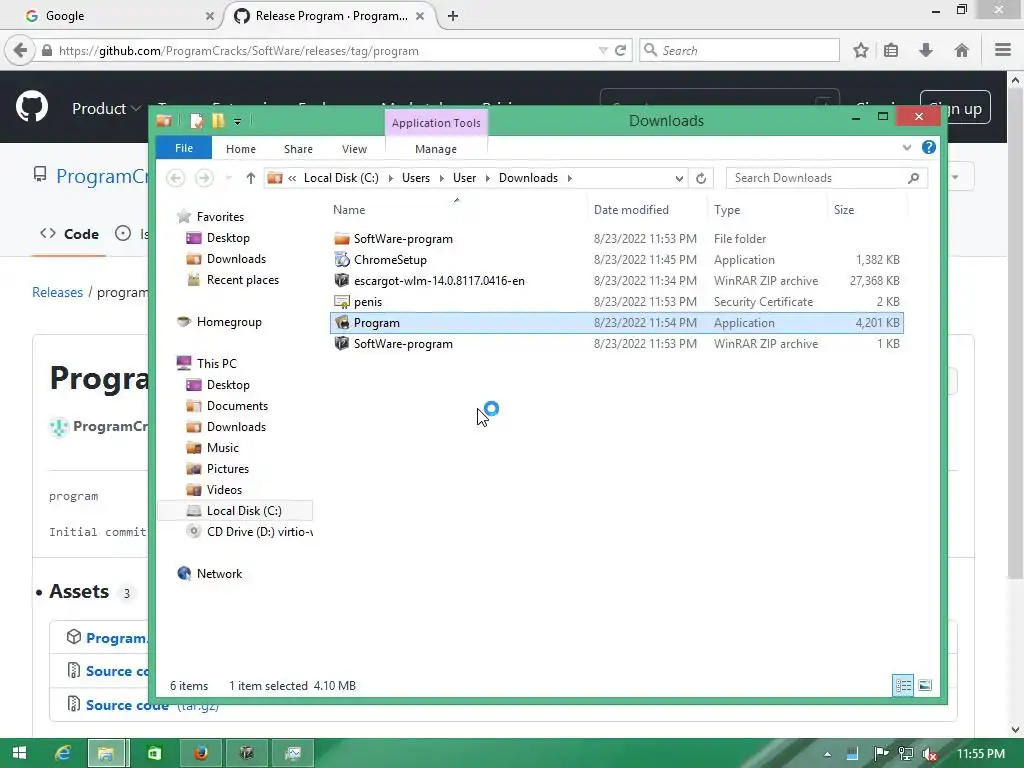
Task: Go back in Firefox browser
Action: tap(20, 50)
